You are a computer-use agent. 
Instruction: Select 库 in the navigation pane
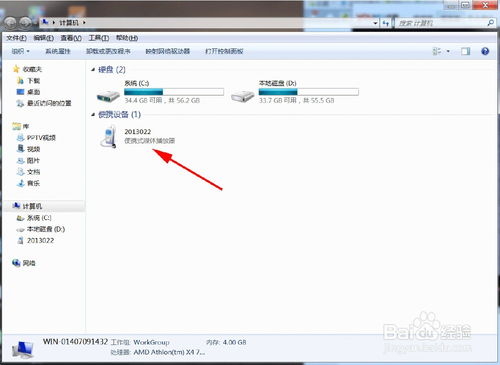coord(26,126)
